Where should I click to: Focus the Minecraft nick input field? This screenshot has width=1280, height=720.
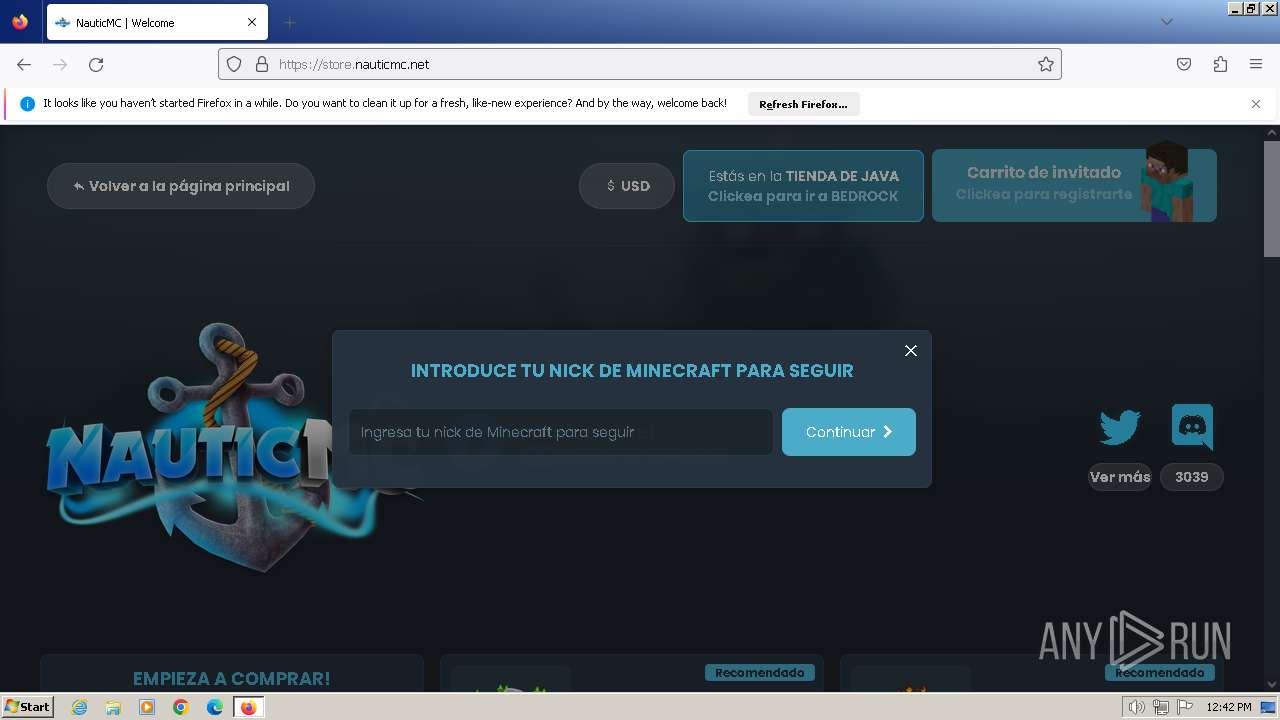coord(561,432)
